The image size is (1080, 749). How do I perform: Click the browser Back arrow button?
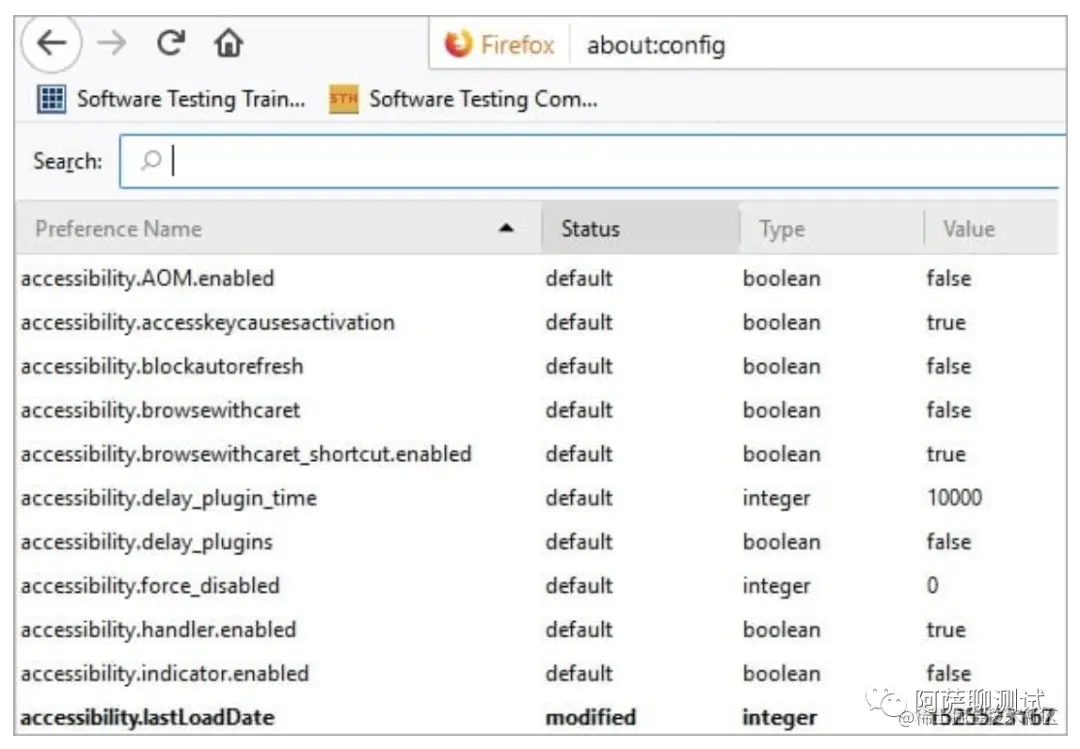coord(52,43)
